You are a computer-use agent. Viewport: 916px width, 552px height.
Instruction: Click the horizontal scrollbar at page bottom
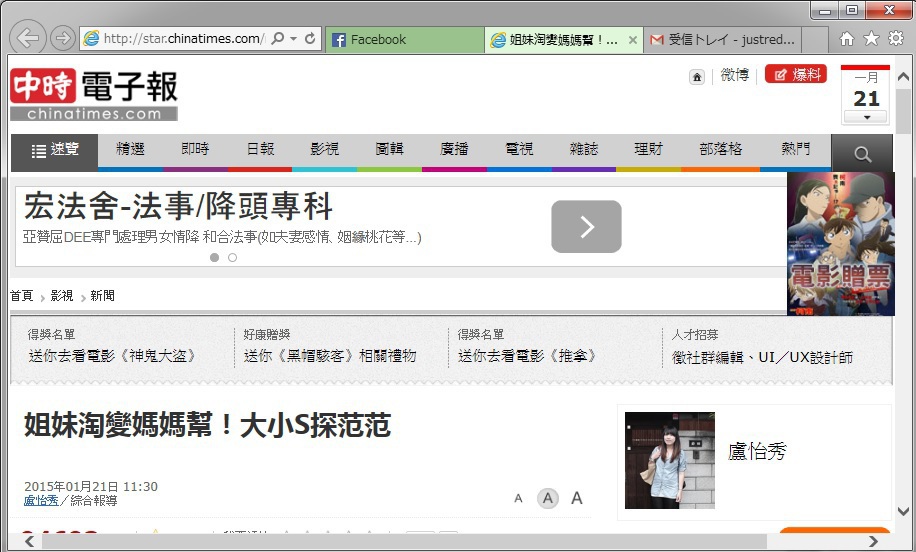click(x=400, y=541)
